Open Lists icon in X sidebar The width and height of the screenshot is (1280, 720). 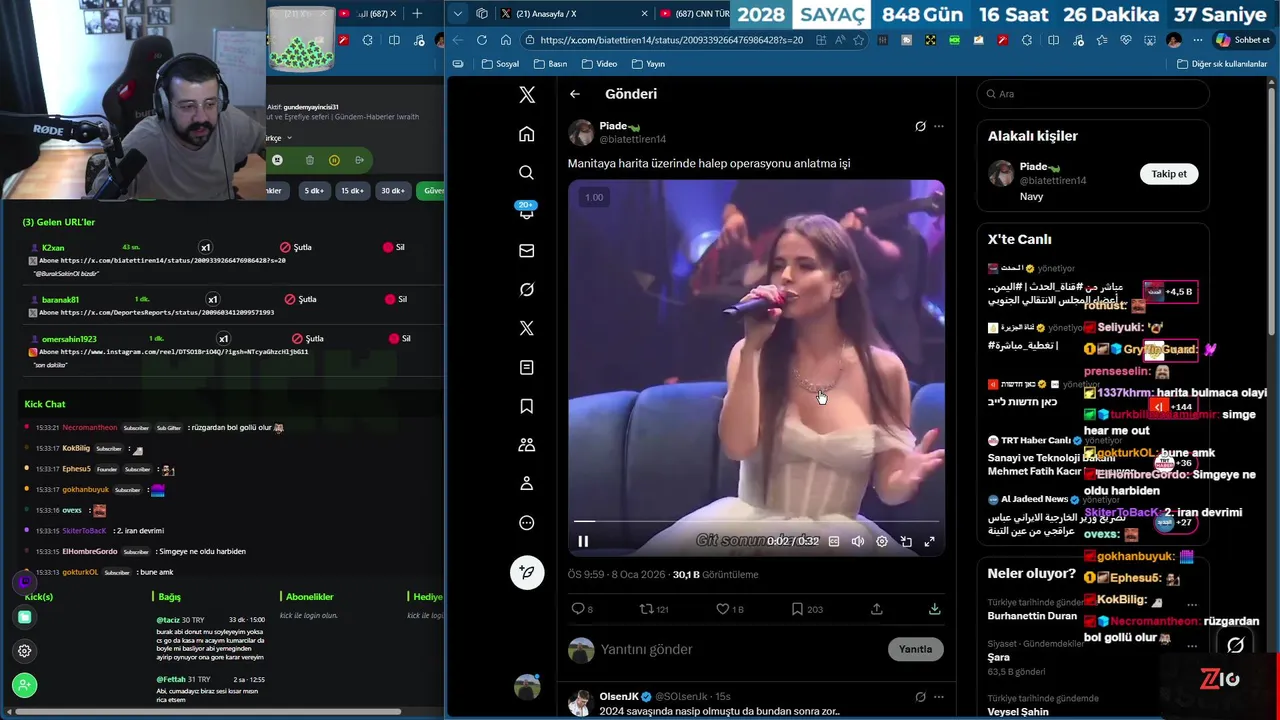(x=527, y=367)
